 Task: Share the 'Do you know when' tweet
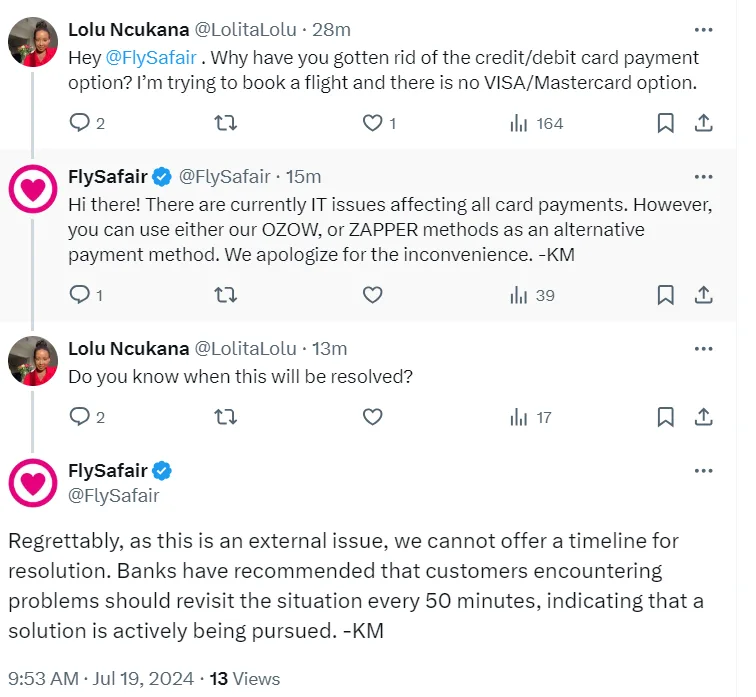point(703,416)
